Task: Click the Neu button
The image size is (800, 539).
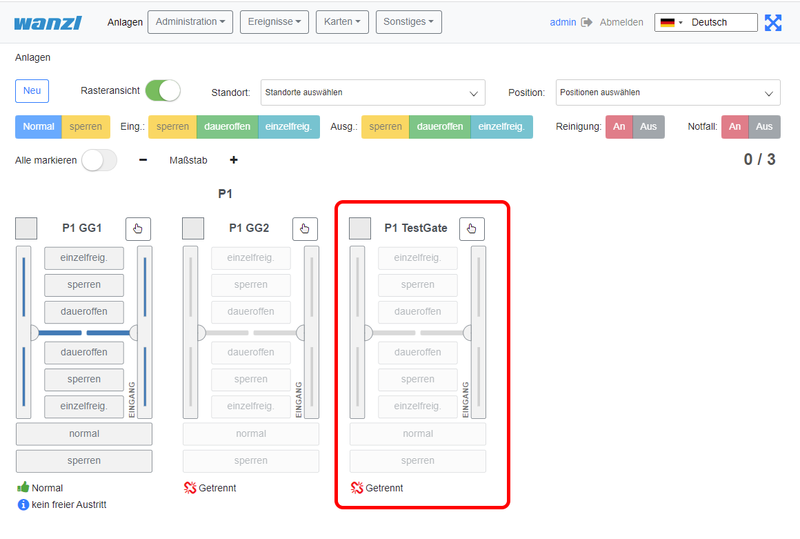Action: point(32,91)
